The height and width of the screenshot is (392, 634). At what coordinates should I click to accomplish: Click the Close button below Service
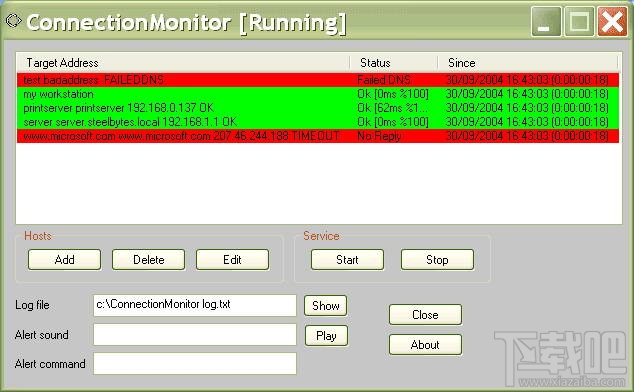(x=425, y=314)
